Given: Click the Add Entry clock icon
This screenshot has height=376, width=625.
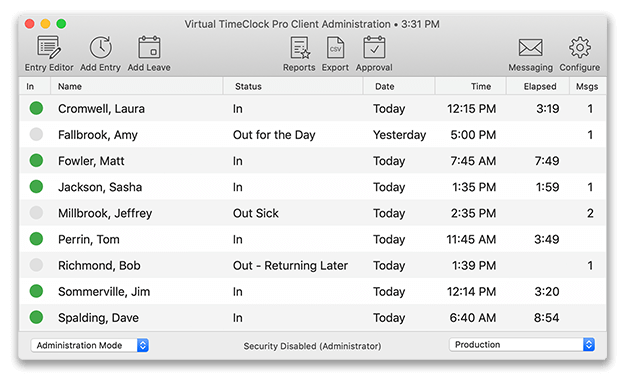Looking at the screenshot, I should coord(100,48).
